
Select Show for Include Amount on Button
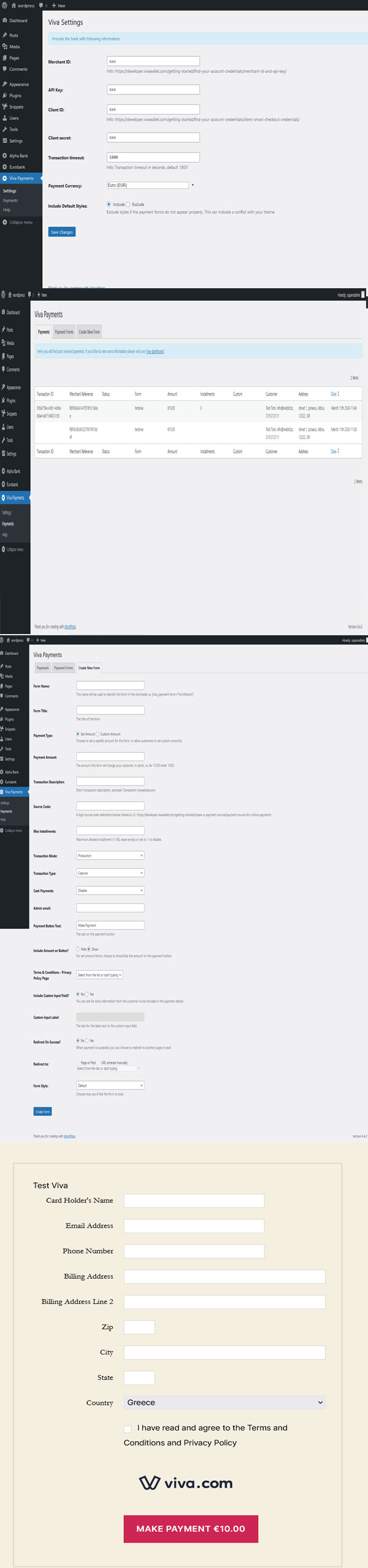89,949
